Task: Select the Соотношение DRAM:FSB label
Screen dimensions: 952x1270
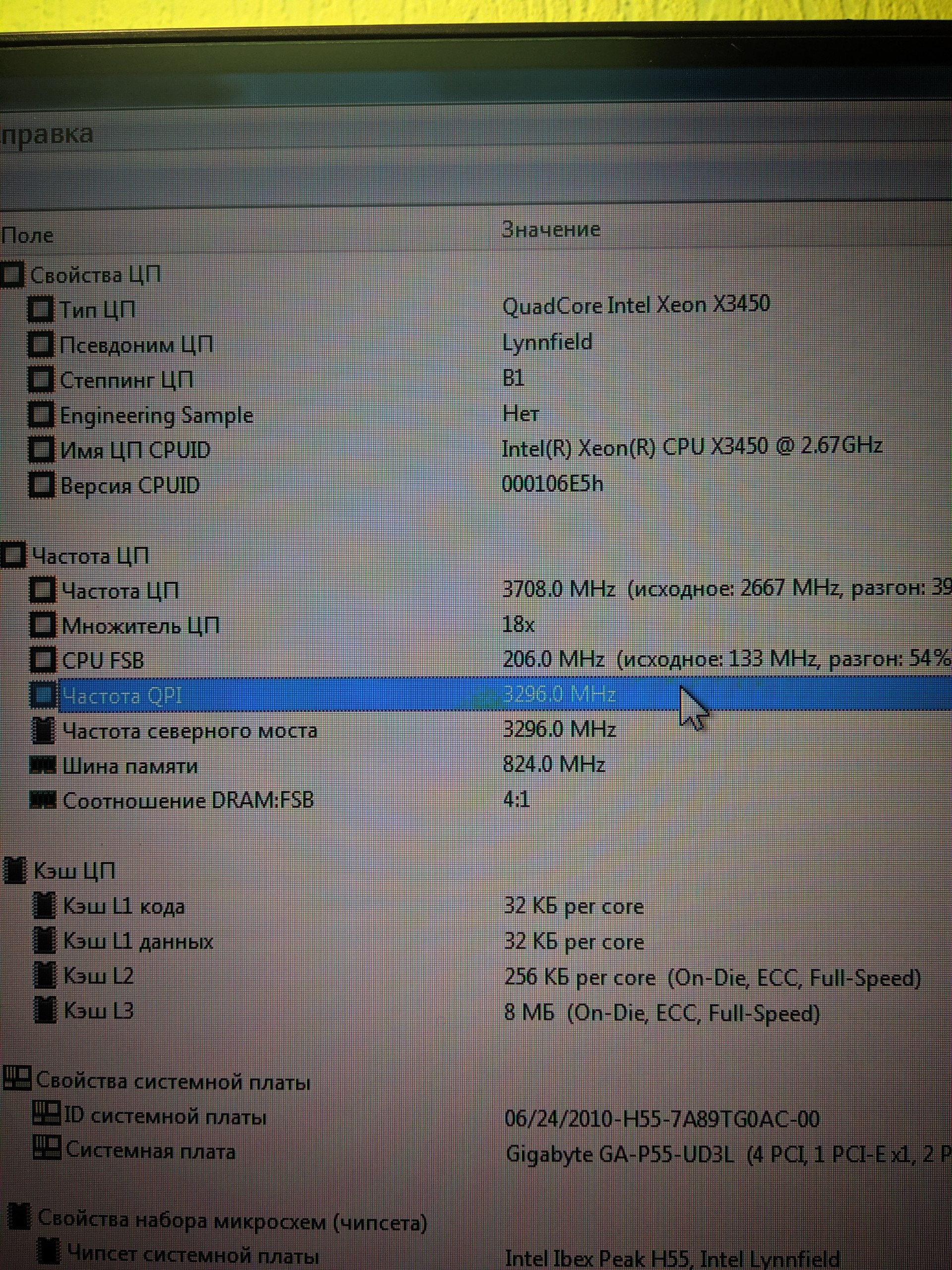Action: click(188, 800)
